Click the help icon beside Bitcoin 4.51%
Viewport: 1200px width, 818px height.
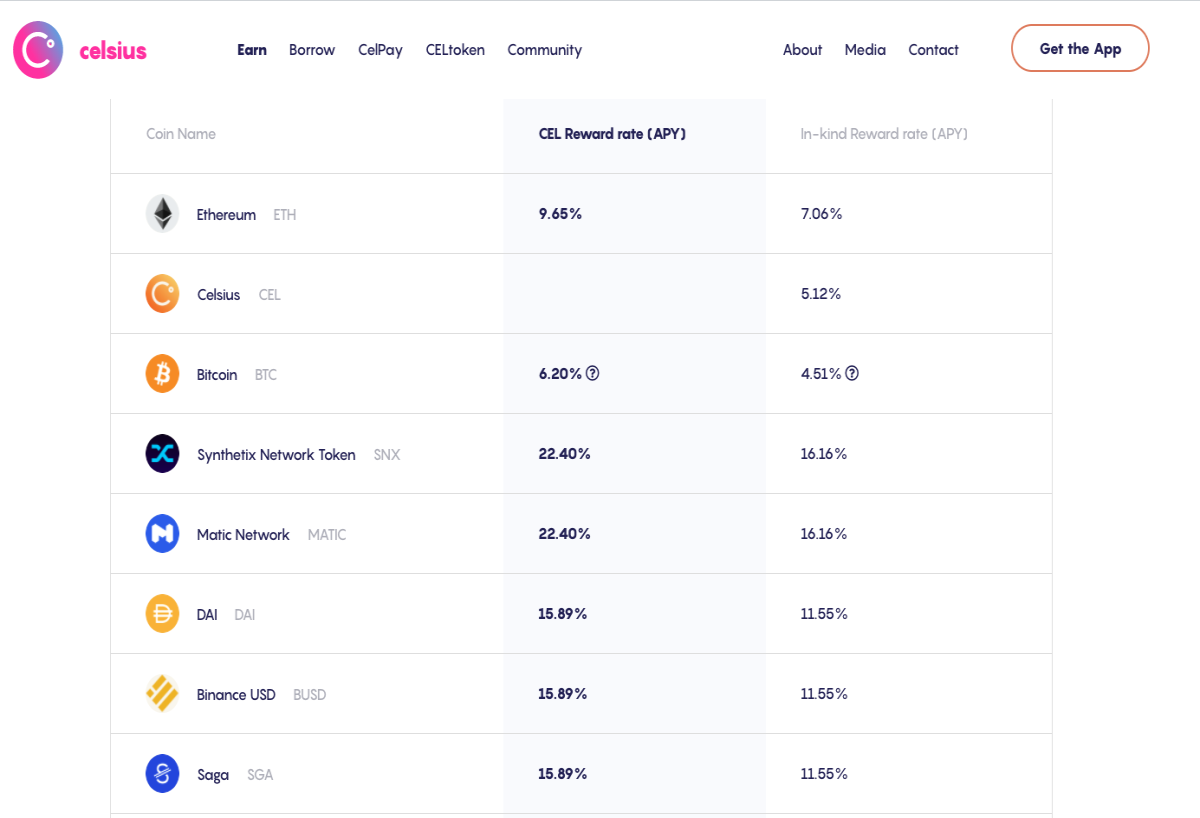pos(852,373)
